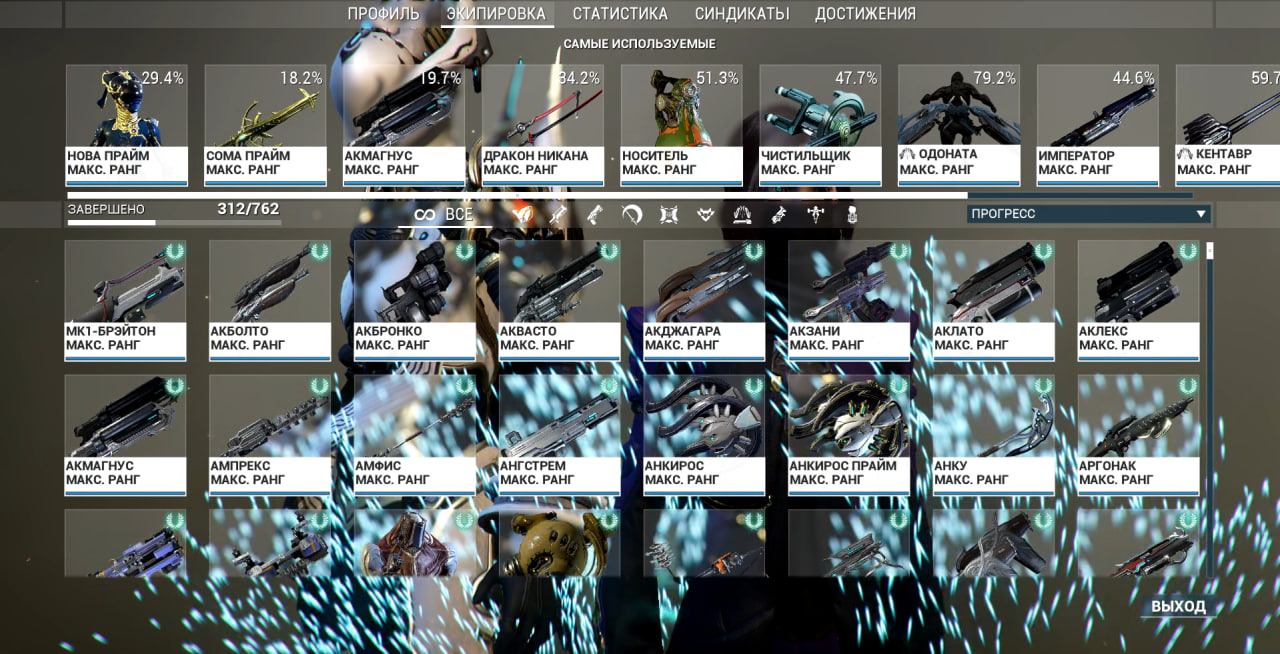Open the ЧИСТИЛЬЩИК weapon card
The width and height of the screenshot is (1280, 654).
point(820,125)
